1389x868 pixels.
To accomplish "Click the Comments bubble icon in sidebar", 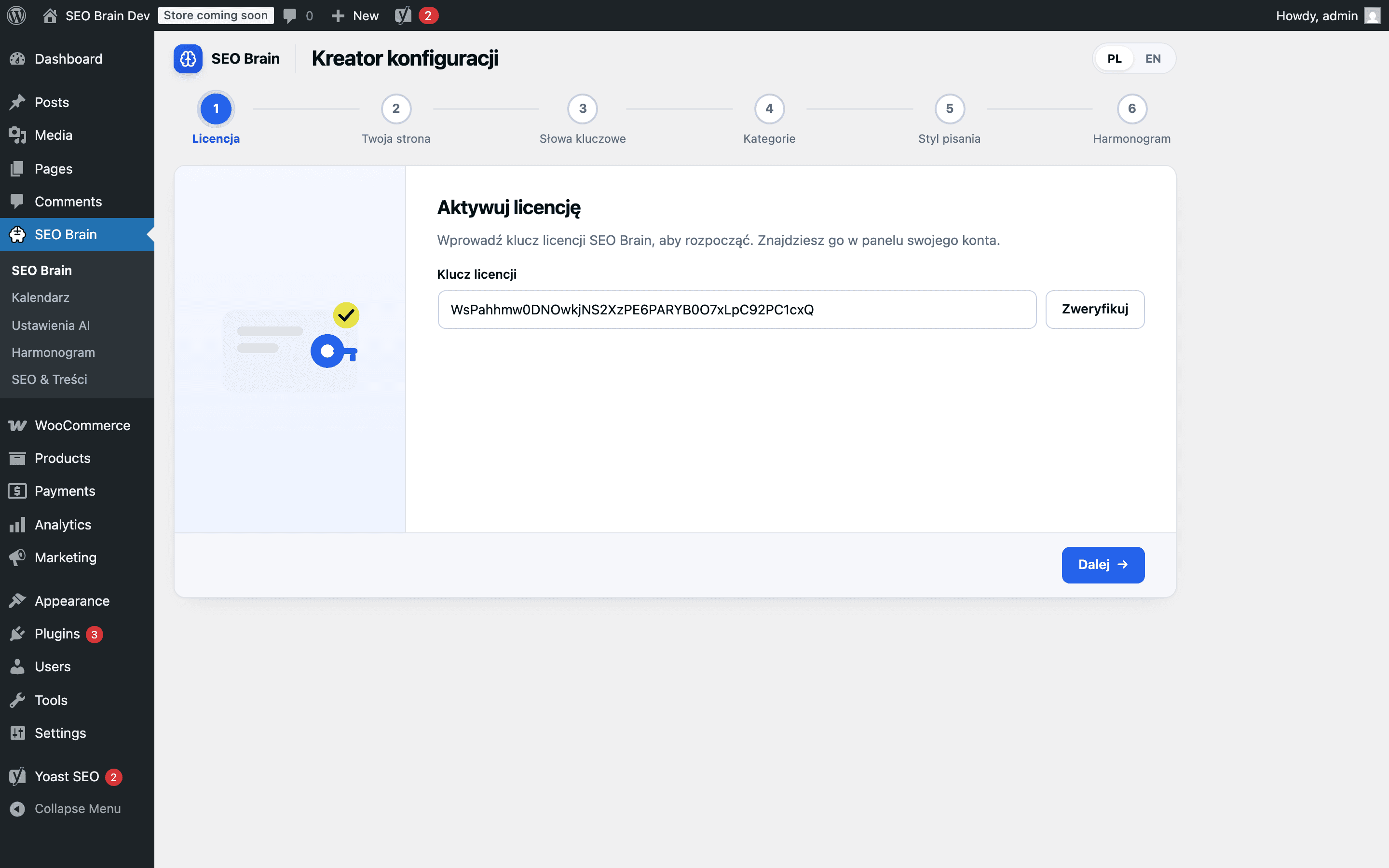I will (17, 202).
